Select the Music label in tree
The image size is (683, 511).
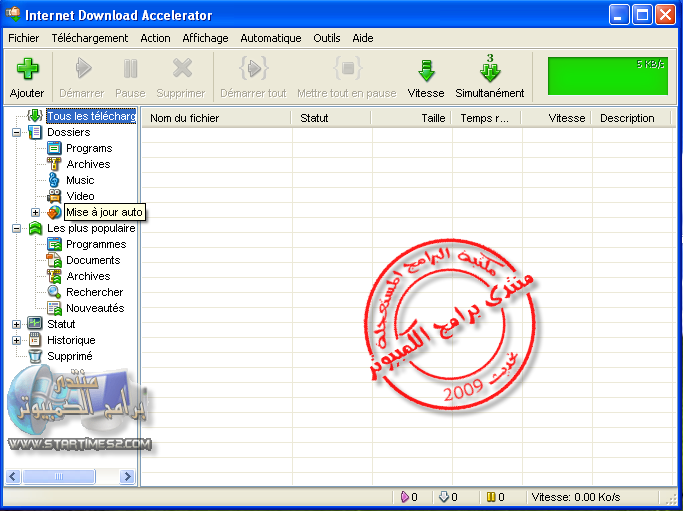[80, 180]
